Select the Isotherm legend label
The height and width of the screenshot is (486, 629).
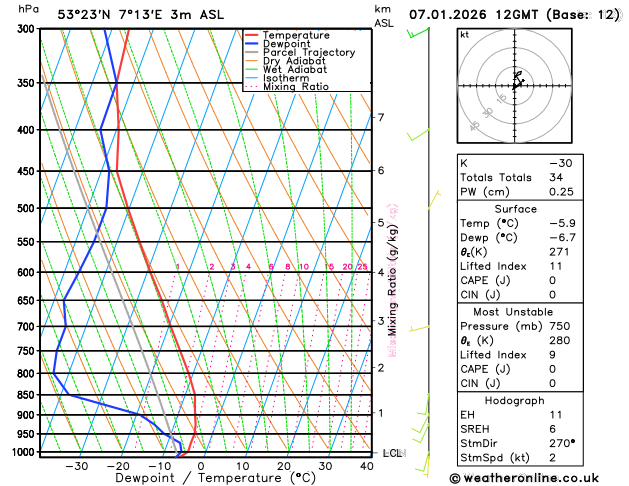(x=286, y=78)
